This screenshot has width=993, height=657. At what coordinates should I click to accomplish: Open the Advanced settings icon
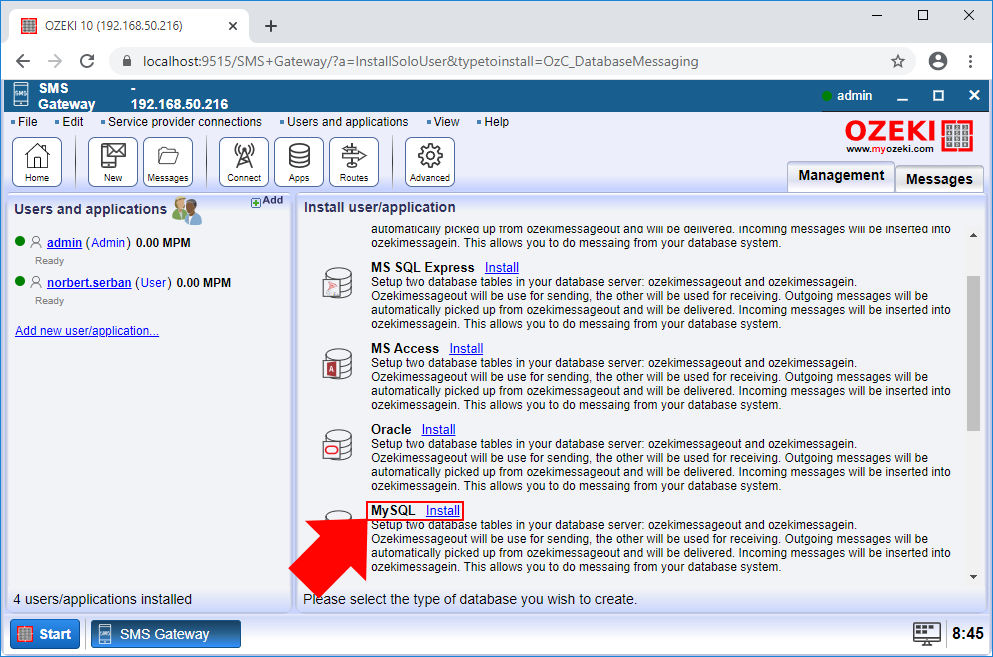(429, 160)
